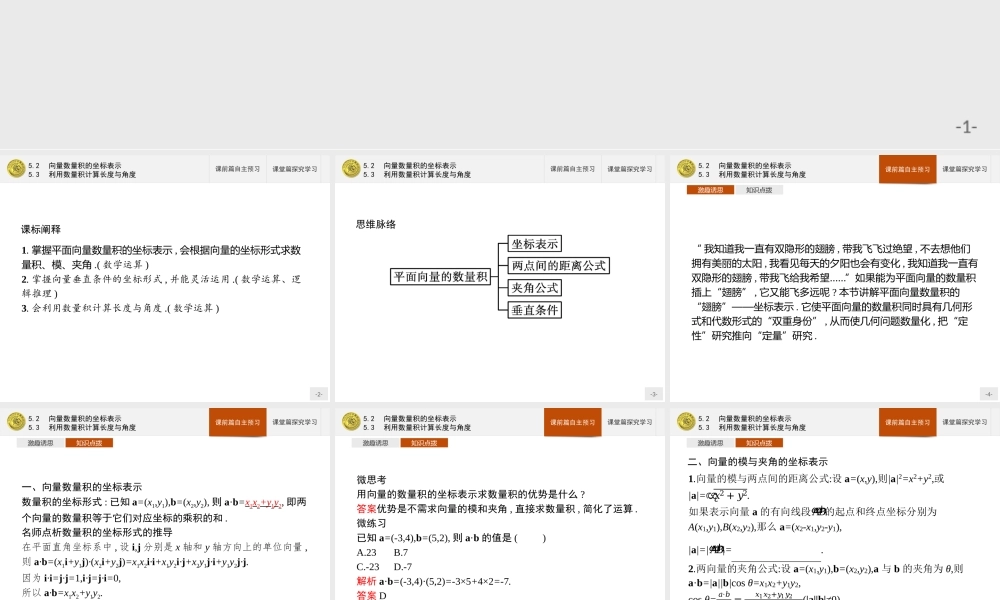Click the seal icon beside 5.2 on the 微思考 slide
Screen dimensions: 1000x600
(x=350, y=421)
